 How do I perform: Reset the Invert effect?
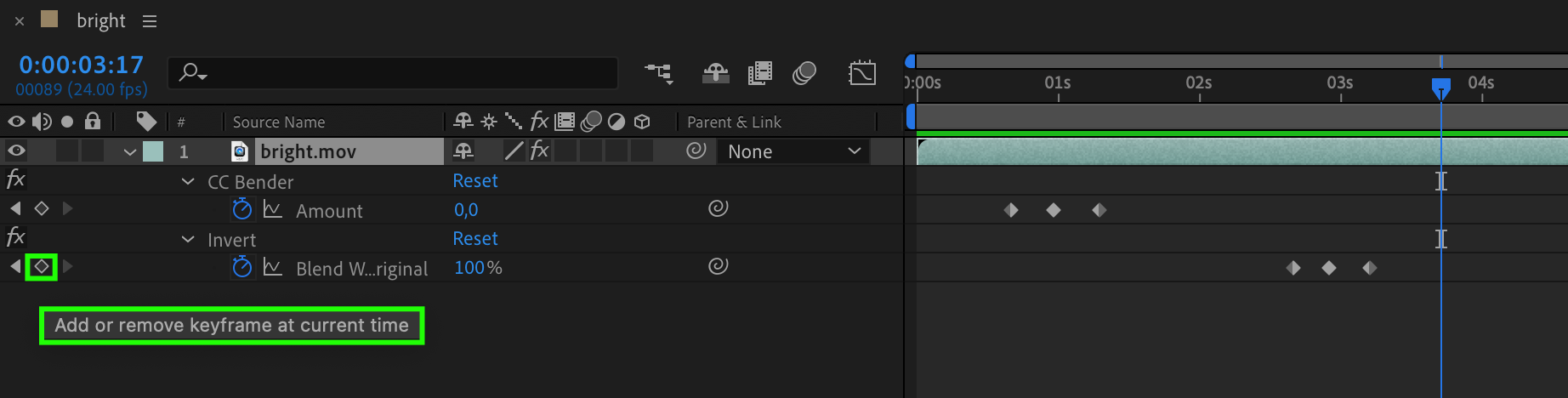[x=474, y=239]
